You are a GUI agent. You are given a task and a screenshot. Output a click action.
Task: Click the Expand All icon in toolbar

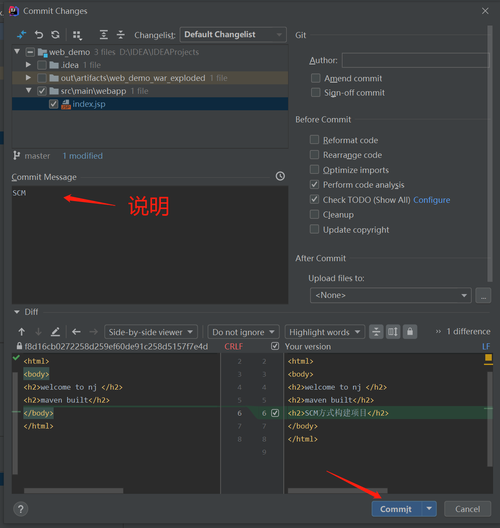click(x=104, y=35)
